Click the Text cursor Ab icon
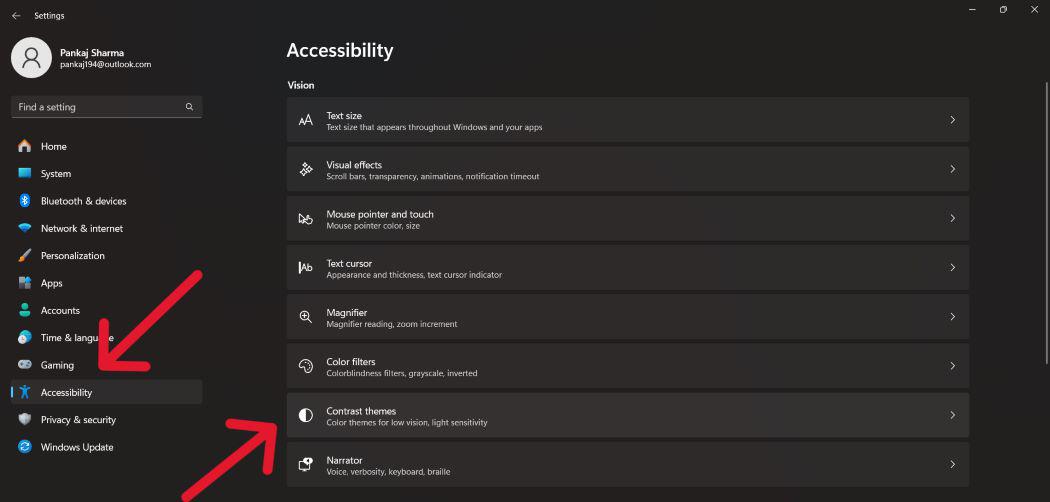This screenshot has width=1050, height=502. coord(306,268)
